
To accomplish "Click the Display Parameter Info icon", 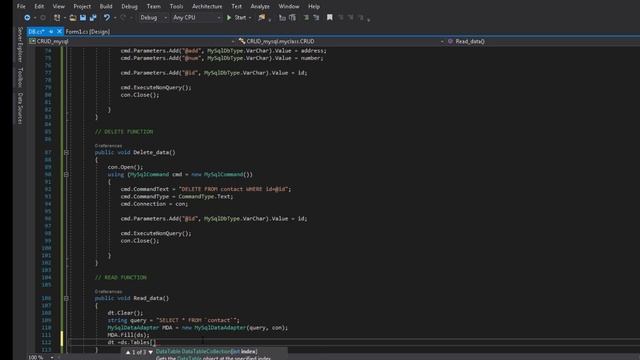I will click(x=292, y=18).
